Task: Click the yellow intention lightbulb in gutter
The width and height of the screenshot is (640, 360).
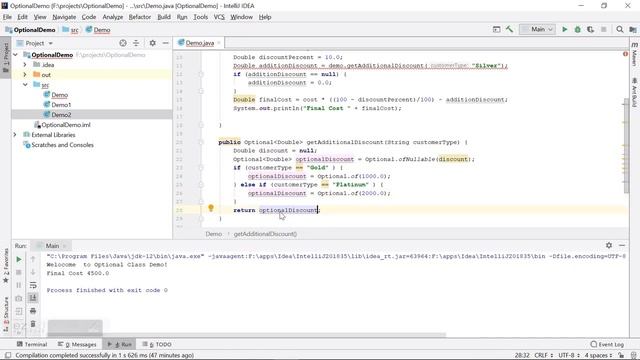Action: click(x=211, y=208)
